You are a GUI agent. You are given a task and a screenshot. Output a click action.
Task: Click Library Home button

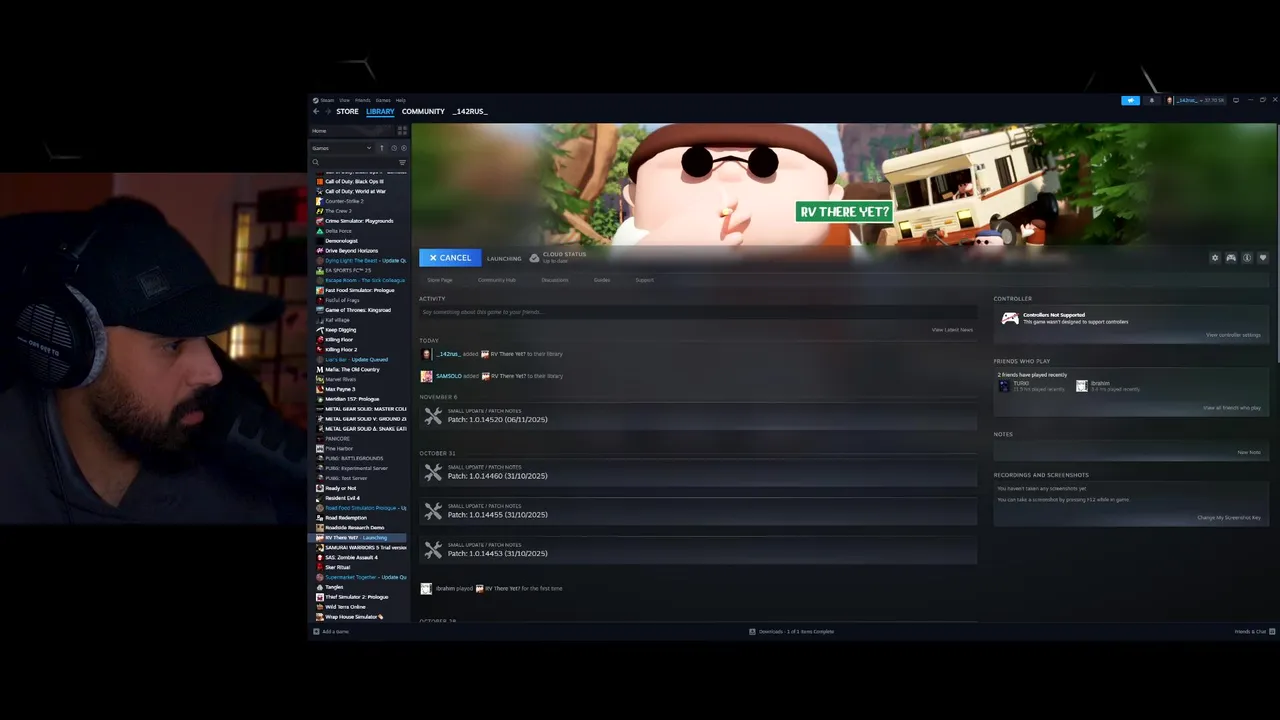(x=352, y=131)
